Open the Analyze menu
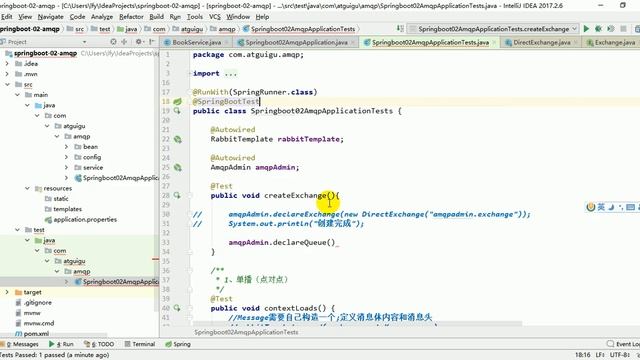 tap(102, 17)
